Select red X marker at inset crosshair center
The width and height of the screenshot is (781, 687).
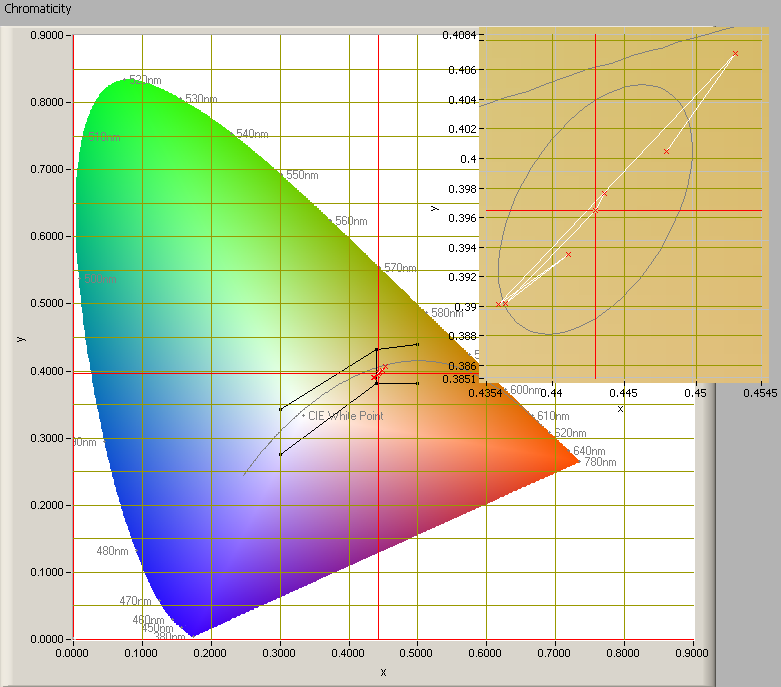tap(595, 211)
